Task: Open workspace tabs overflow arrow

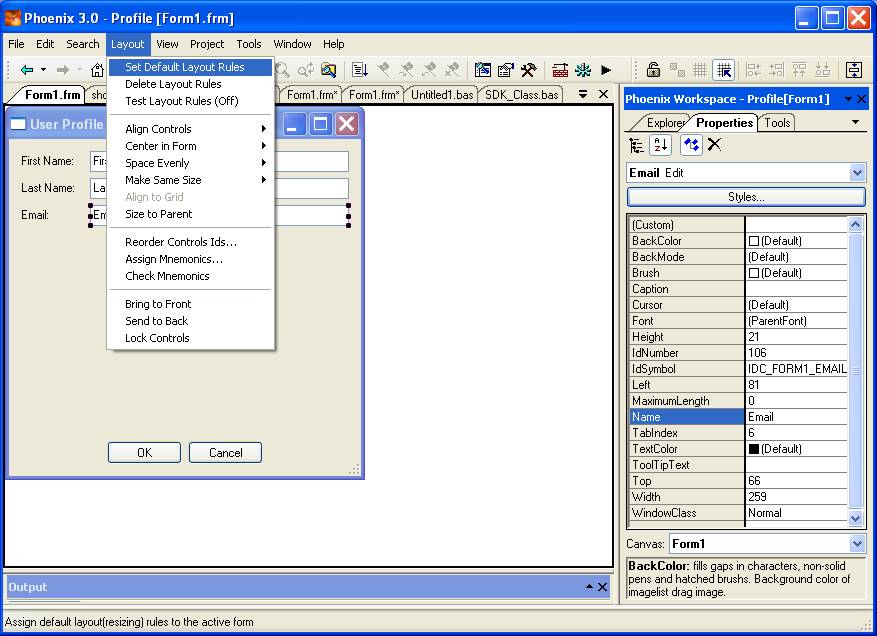Action: [855, 122]
